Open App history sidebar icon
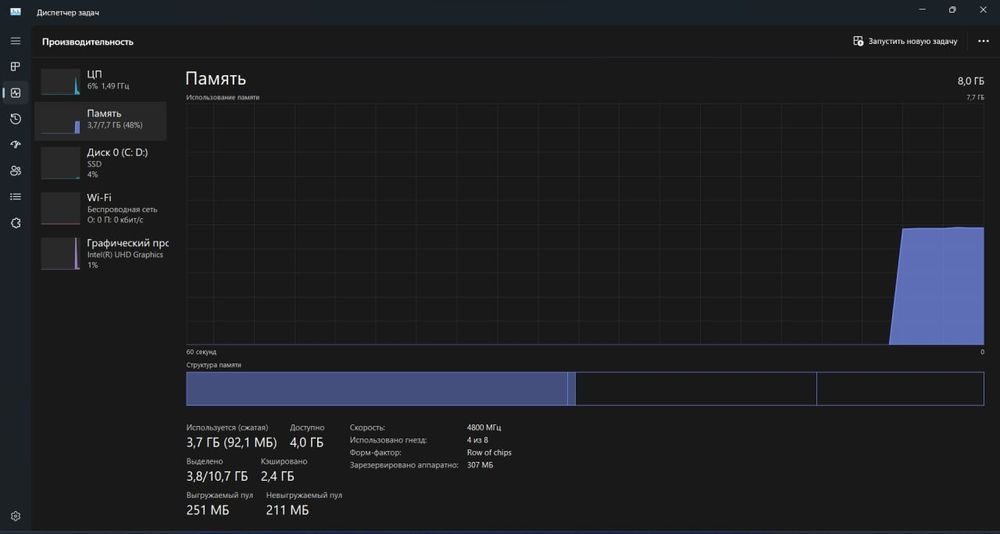 [16, 119]
